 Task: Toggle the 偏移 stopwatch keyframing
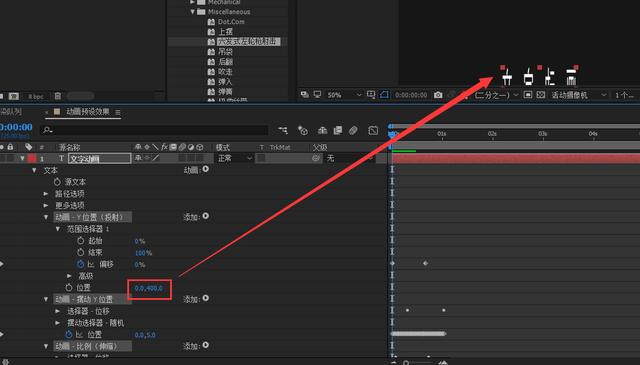point(81,264)
